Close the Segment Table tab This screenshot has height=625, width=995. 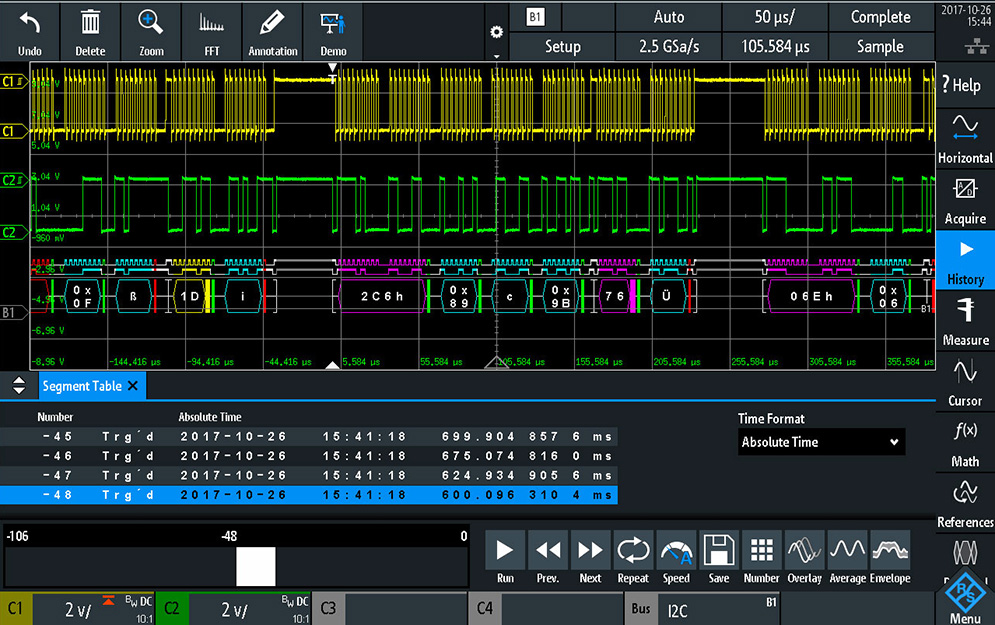[x=133, y=386]
